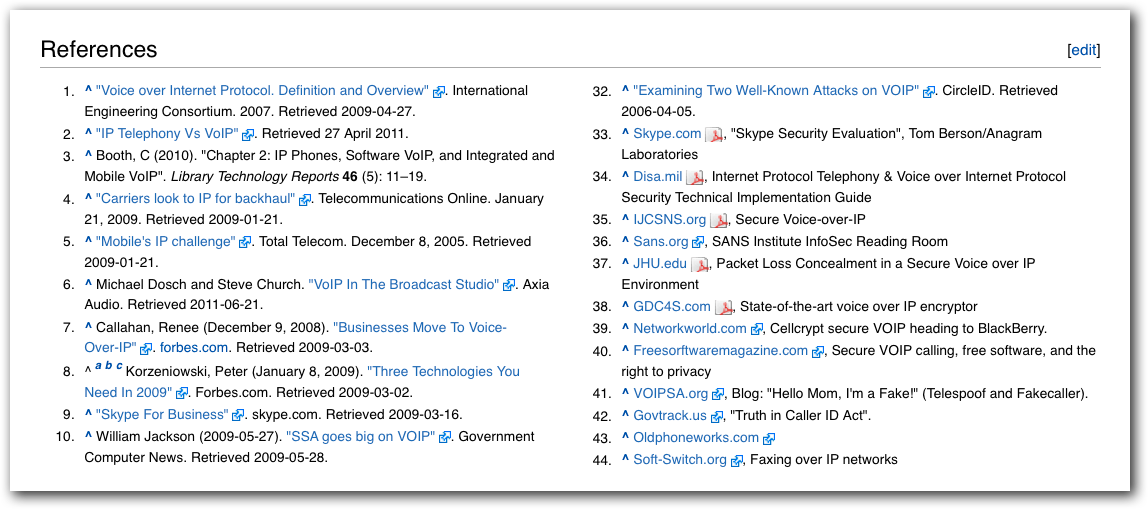Image resolution: width=1148 pixels, height=509 pixels.
Task: Jump up via caret of reference 1
Action: pyautogui.click(x=89, y=91)
